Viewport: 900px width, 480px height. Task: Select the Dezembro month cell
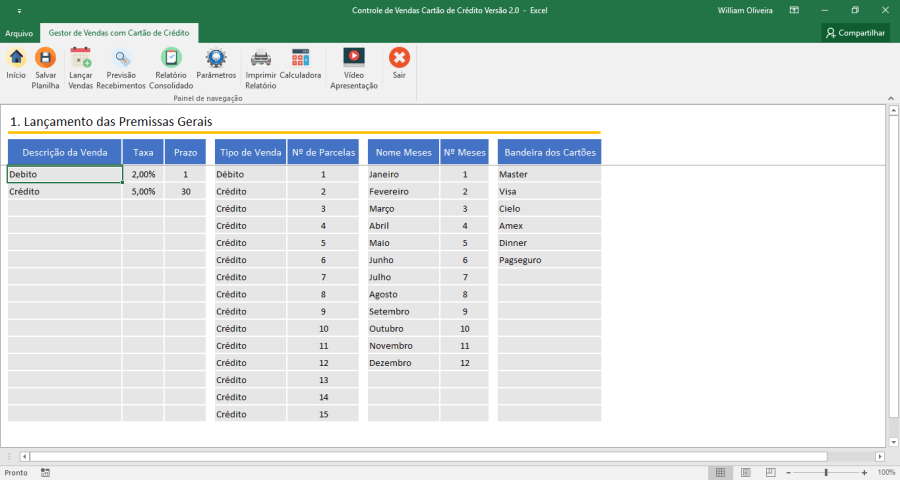tap(404, 363)
